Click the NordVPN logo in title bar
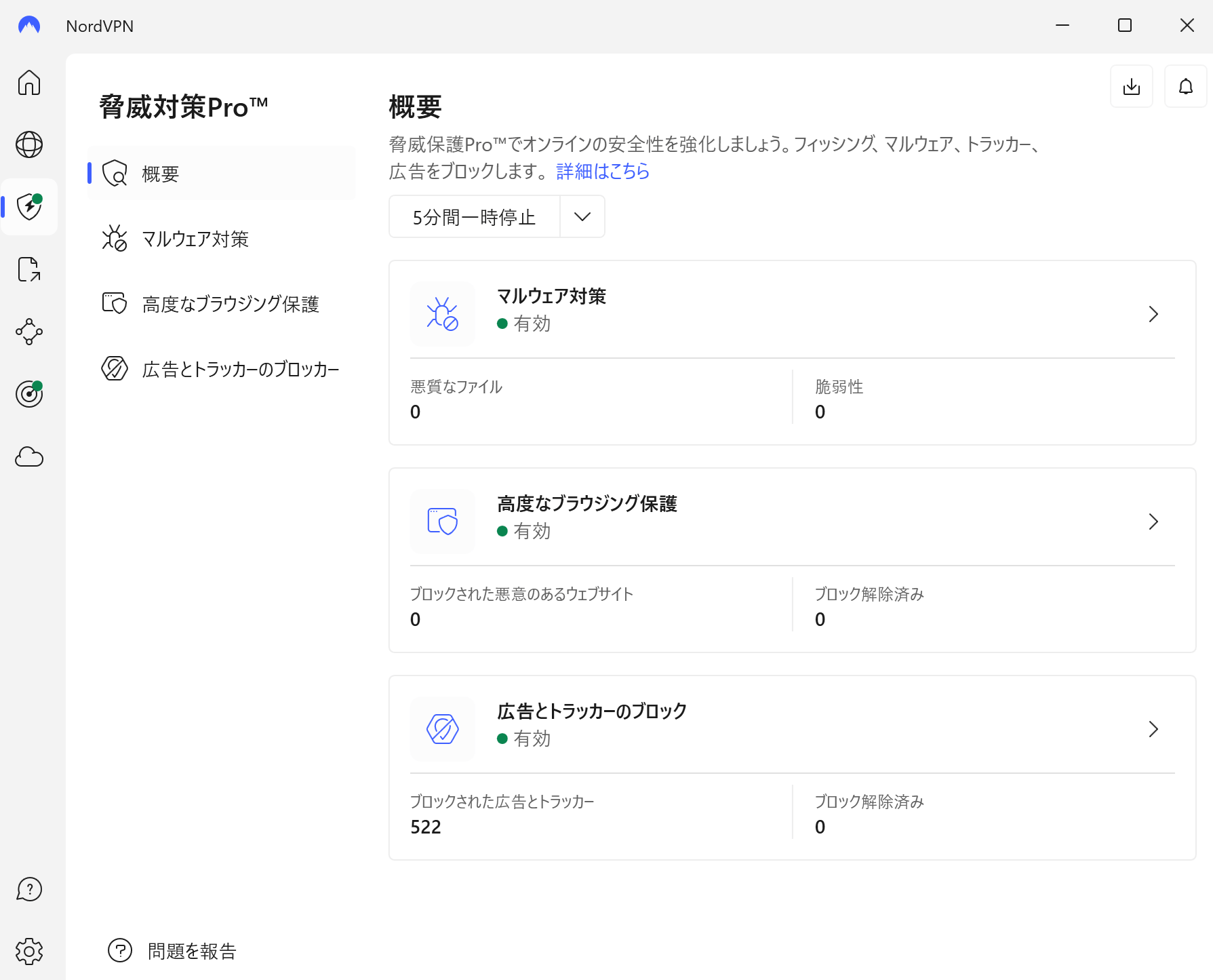 tap(29, 26)
